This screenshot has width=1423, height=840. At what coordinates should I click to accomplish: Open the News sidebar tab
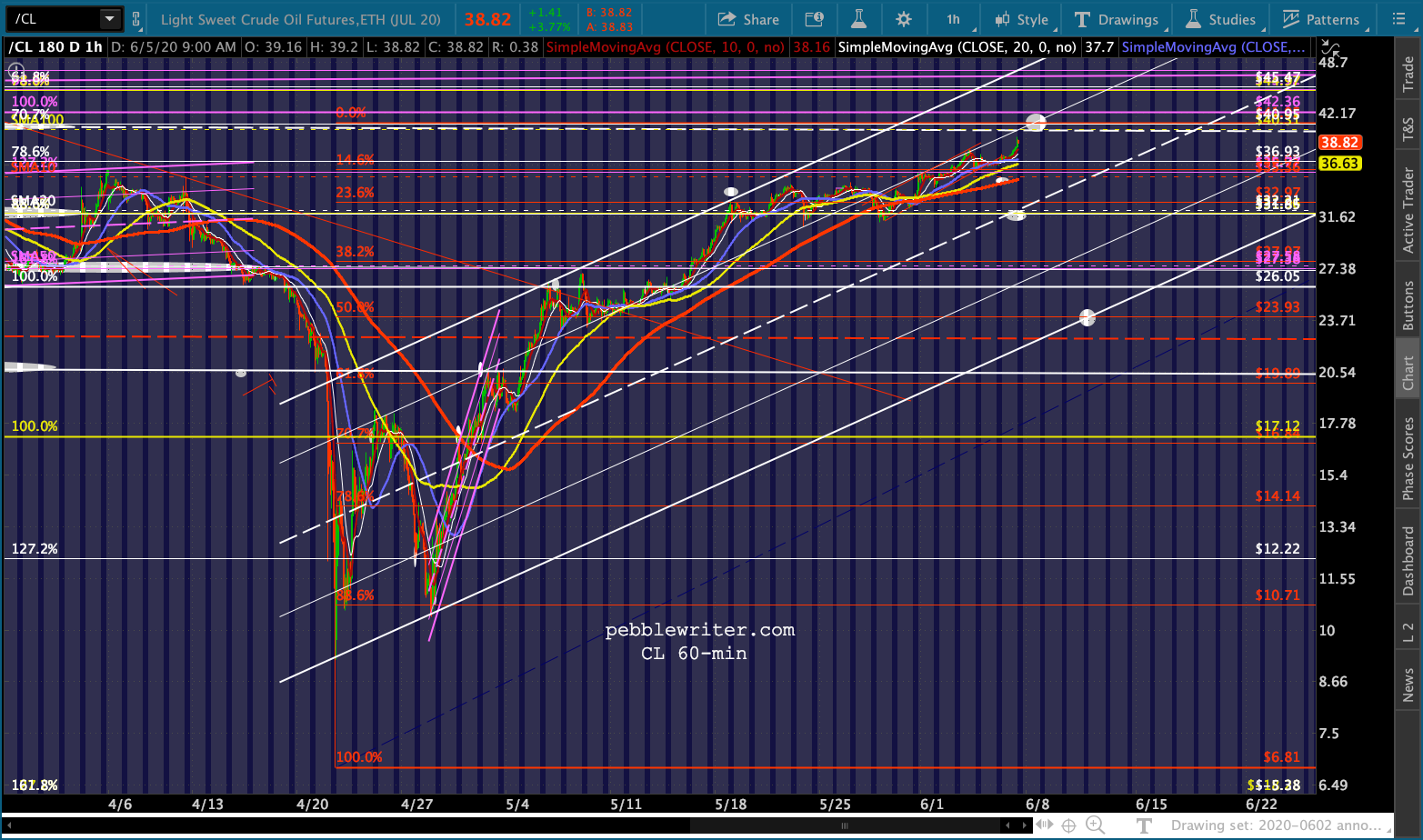point(1408,685)
